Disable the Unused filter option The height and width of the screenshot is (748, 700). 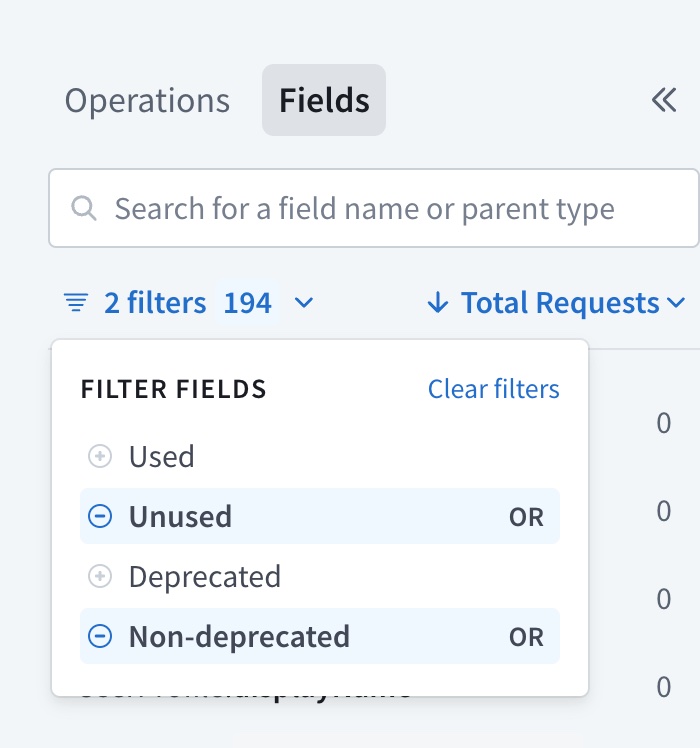click(181, 517)
